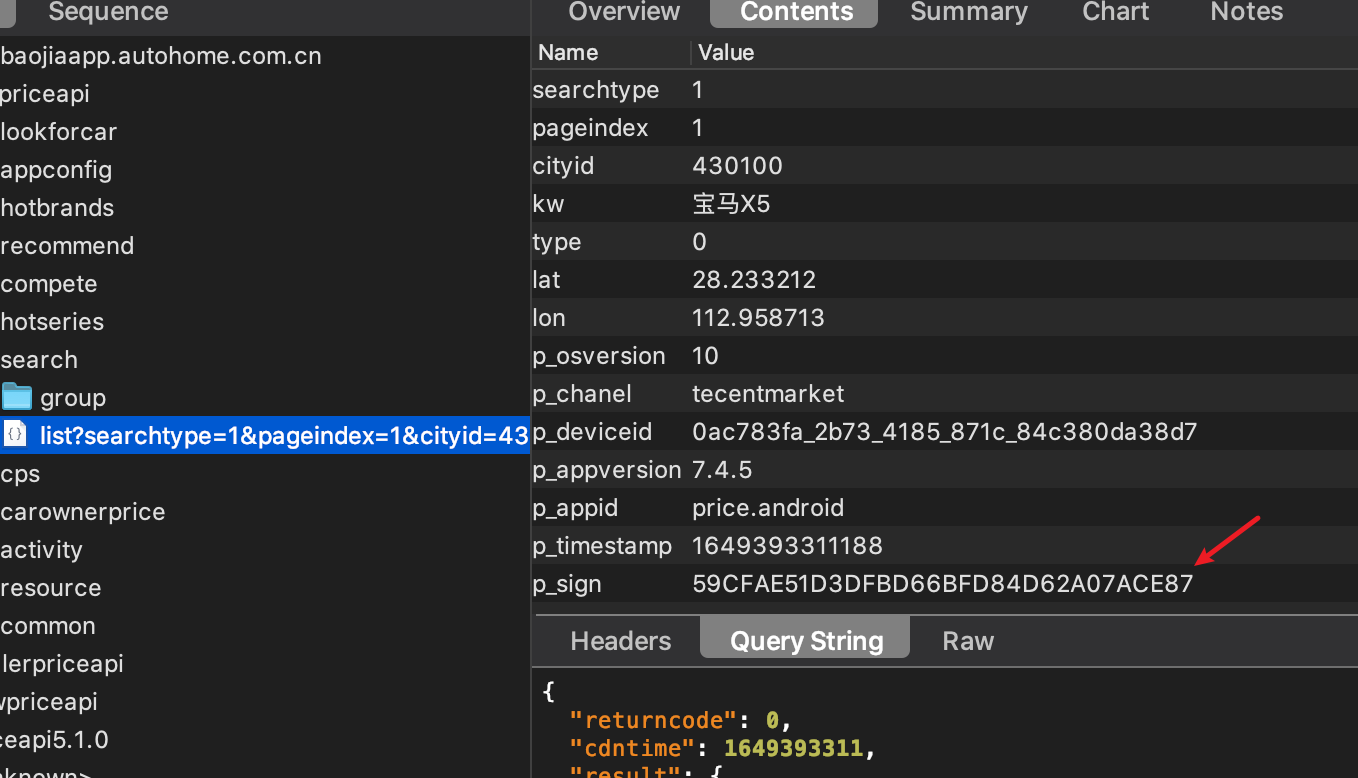Screen dimensions: 1358x778
Task: Select the Sequence view tab
Action: click(108, 12)
